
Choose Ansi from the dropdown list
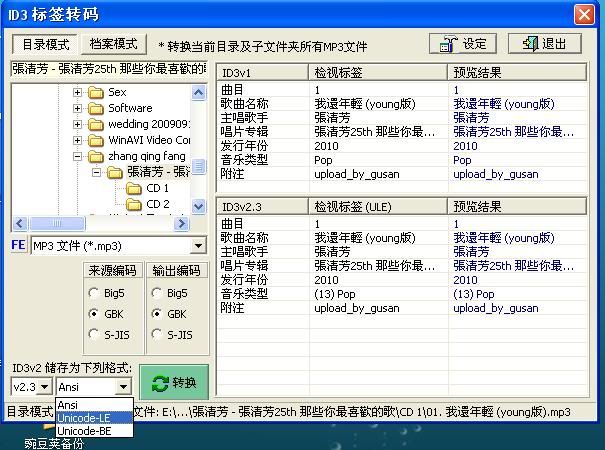[95, 405]
